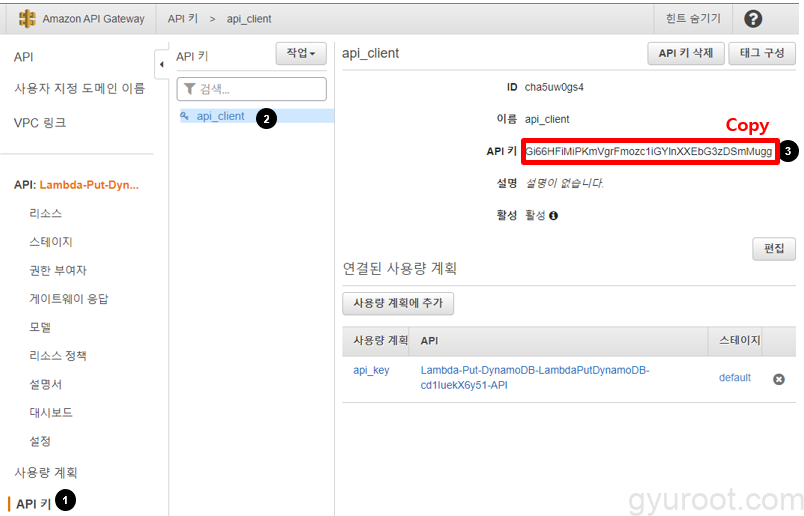This screenshot has height=516, width=804.
Task: Click the API 키 삭제 button
Action: [x=685, y=53]
